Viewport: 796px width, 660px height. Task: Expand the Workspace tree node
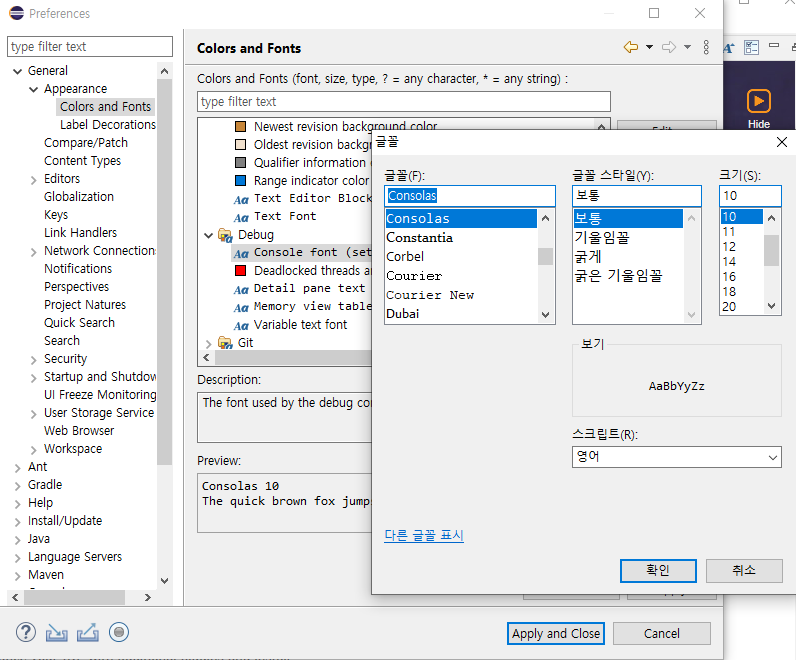click(x=34, y=450)
